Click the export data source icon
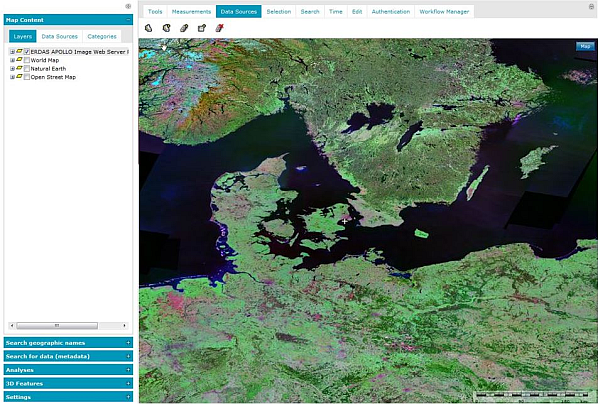This screenshot has height=404, width=600. pos(202,28)
